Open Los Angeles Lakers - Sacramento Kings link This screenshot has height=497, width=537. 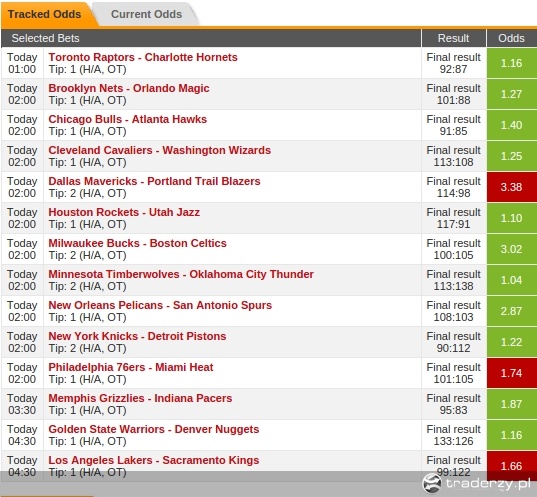(x=154, y=460)
